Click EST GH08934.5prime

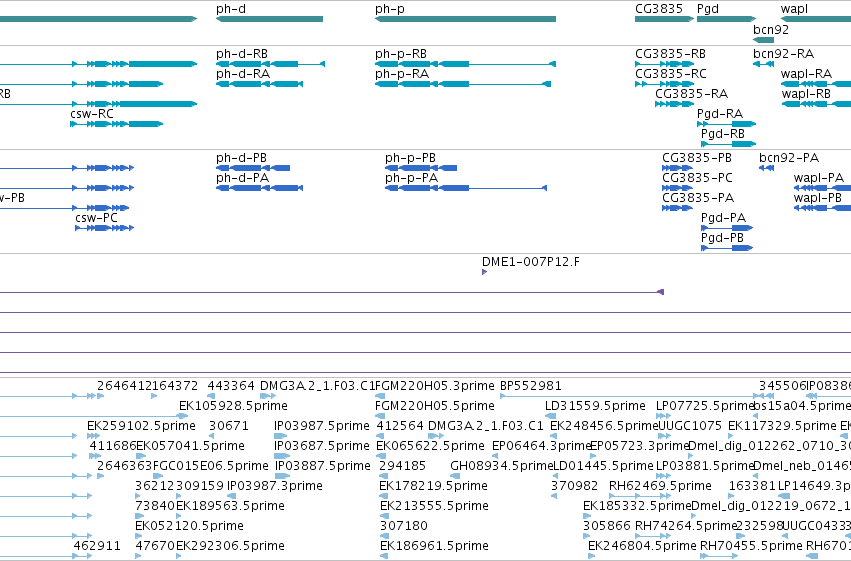tap(500, 466)
